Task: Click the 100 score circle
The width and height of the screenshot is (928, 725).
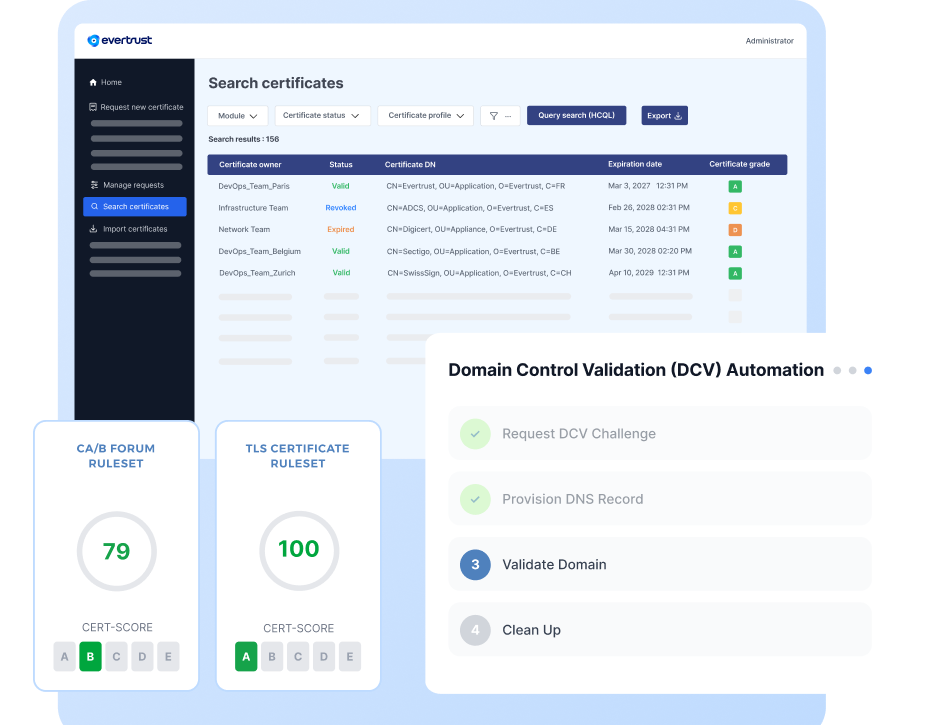Action: tap(299, 550)
